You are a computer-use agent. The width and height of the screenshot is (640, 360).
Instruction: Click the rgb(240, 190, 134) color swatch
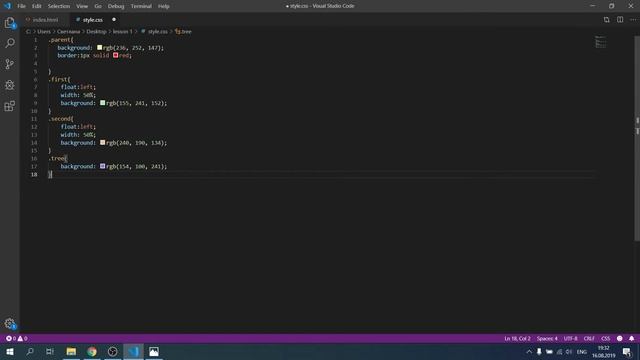(102, 142)
